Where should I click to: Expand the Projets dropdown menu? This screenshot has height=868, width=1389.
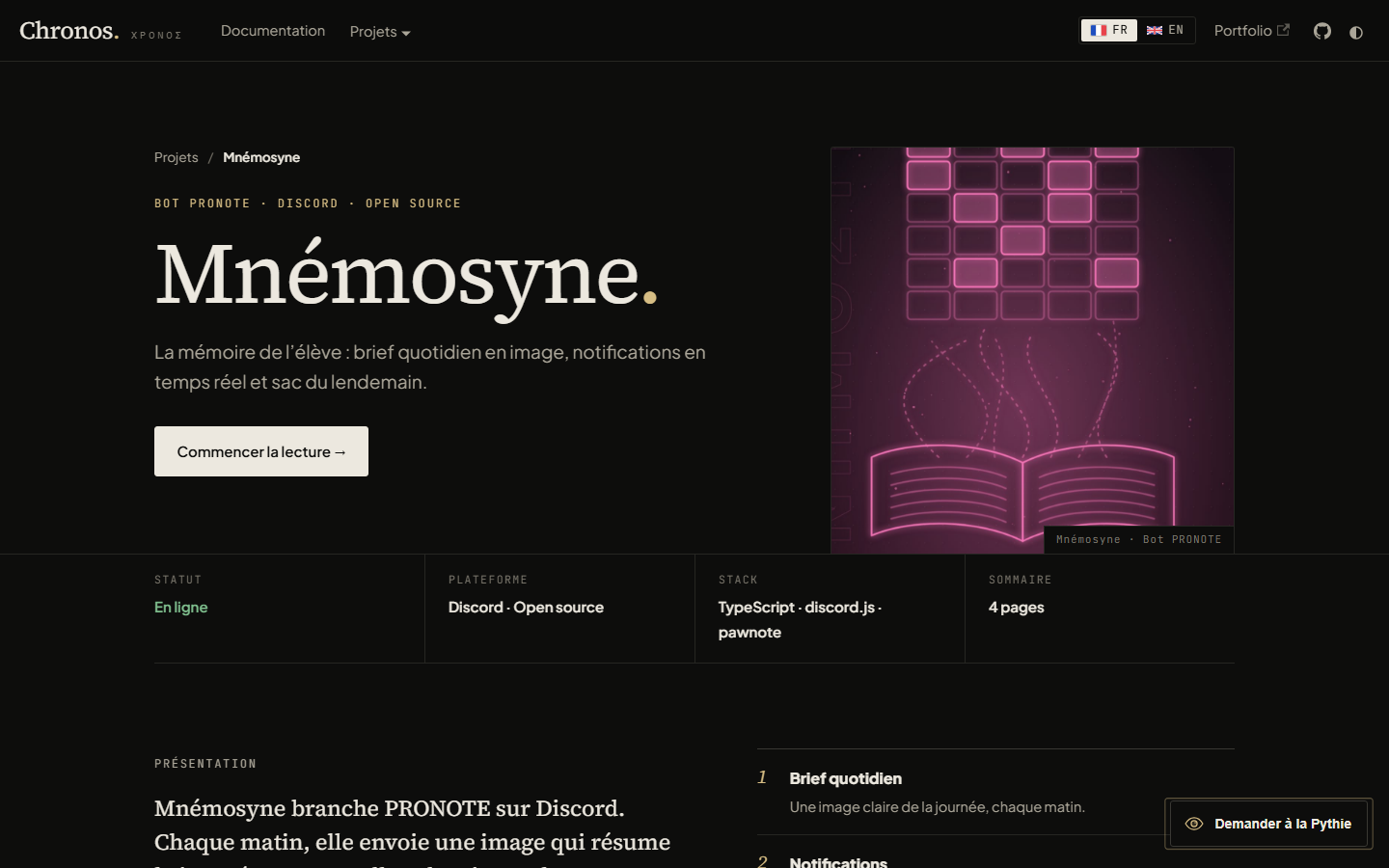tap(380, 32)
